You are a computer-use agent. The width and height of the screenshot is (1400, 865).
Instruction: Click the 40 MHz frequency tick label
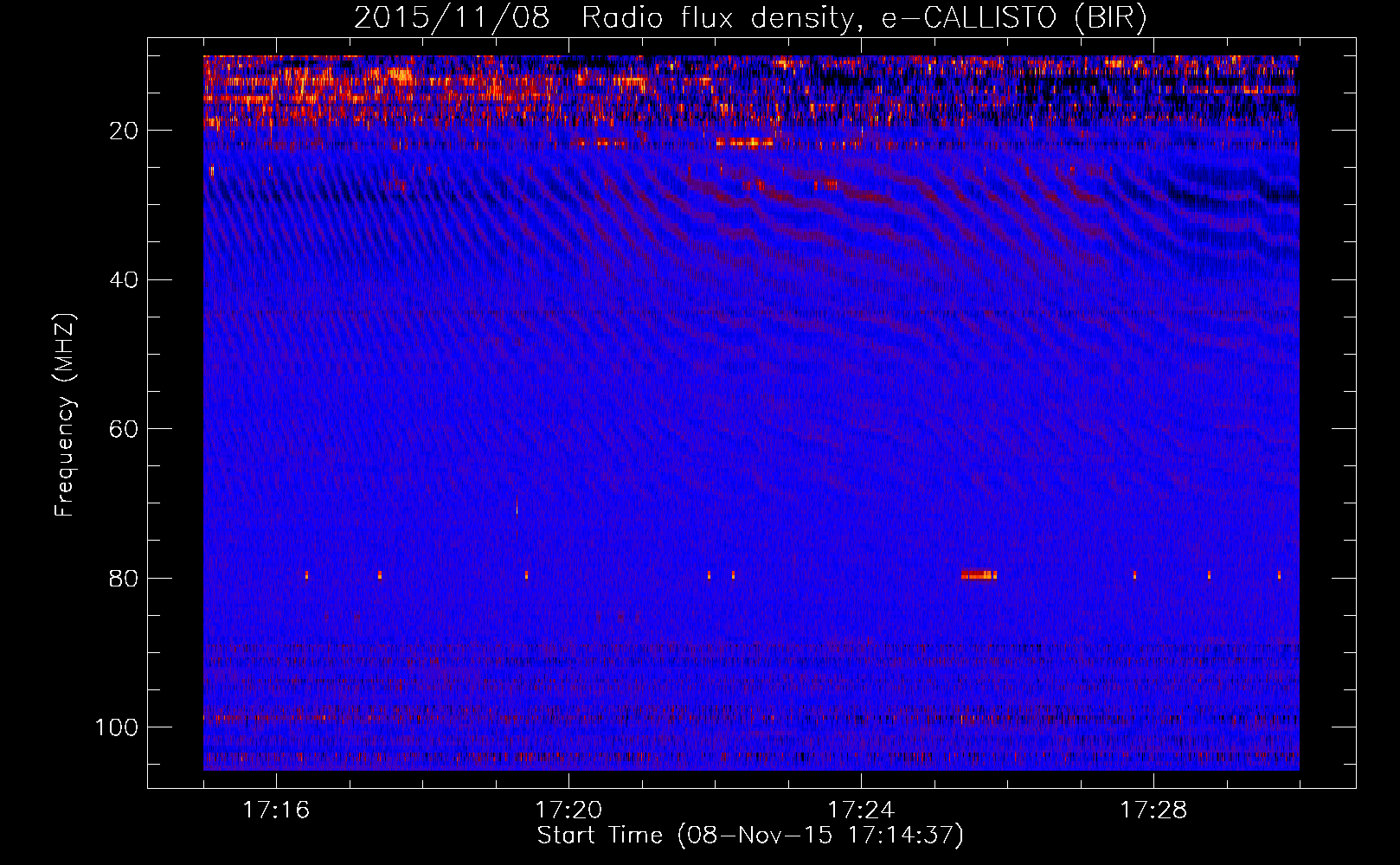click(124, 280)
